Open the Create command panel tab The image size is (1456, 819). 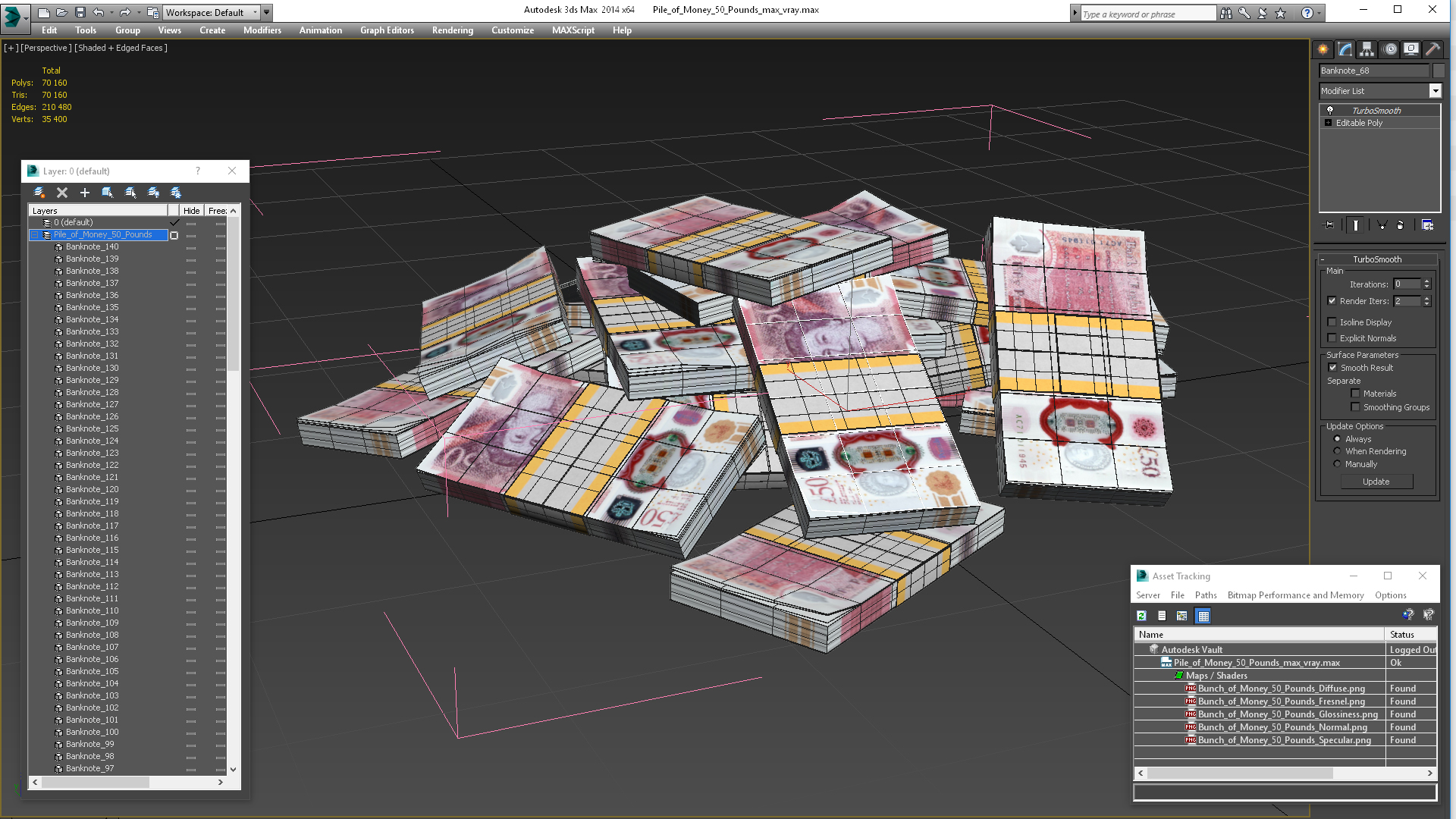(x=1323, y=49)
